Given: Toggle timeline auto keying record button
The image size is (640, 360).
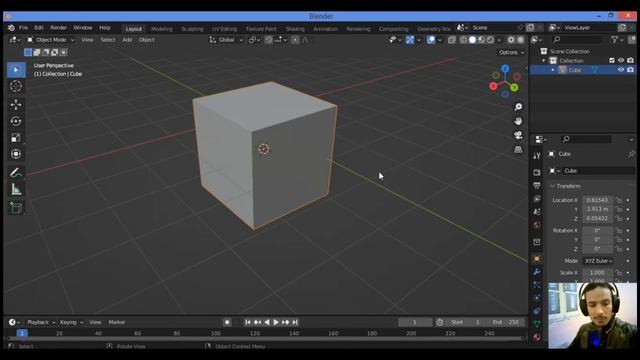Looking at the screenshot, I should (x=227, y=322).
